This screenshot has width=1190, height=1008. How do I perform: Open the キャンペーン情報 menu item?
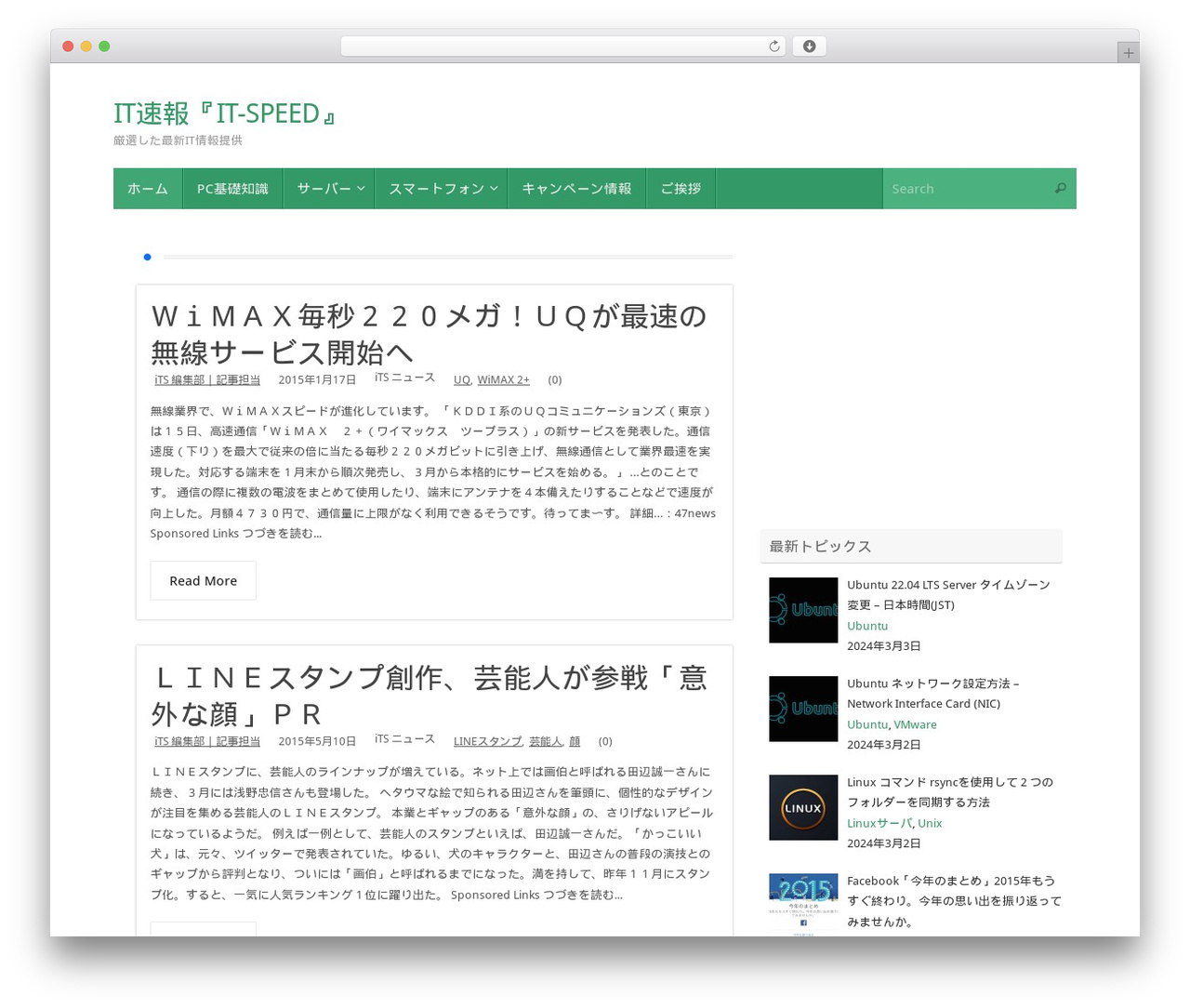pos(576,189)
